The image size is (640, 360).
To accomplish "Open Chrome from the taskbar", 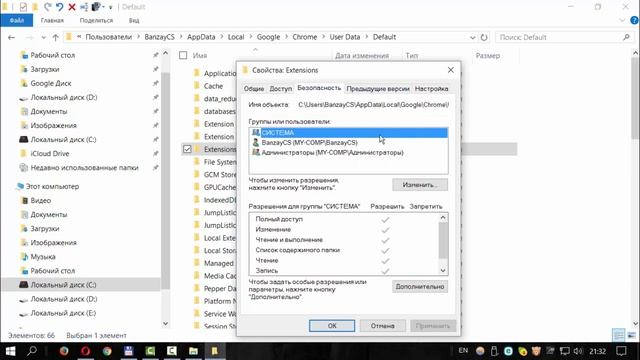I will [x=107, y=351].
